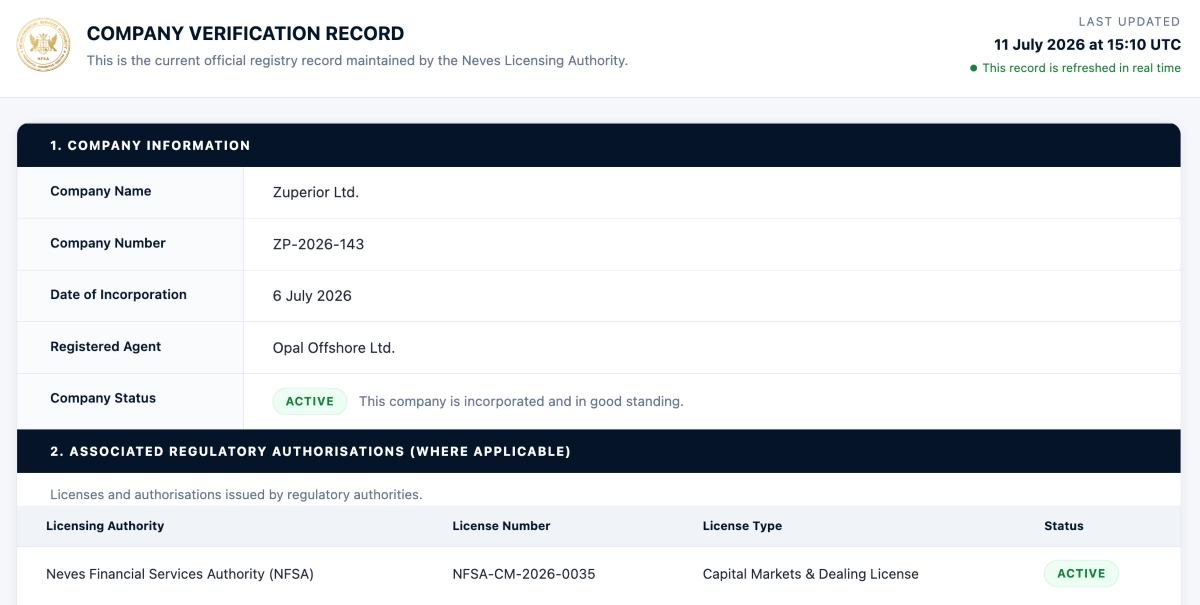Select the Company Verification Record heading
The image size is (1200, 605).
[x=245, y=34]
